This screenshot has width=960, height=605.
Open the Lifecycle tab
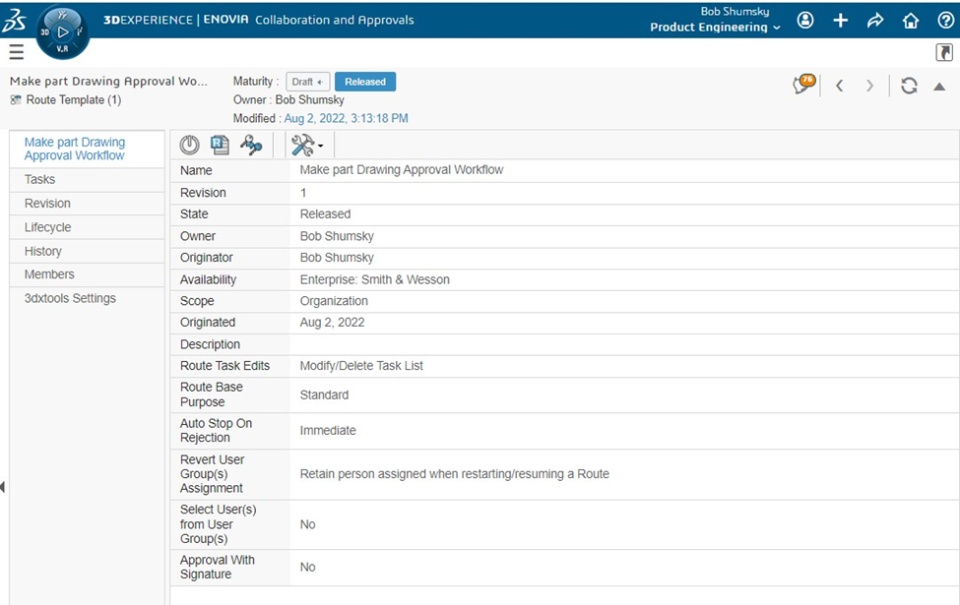[87, 227]
